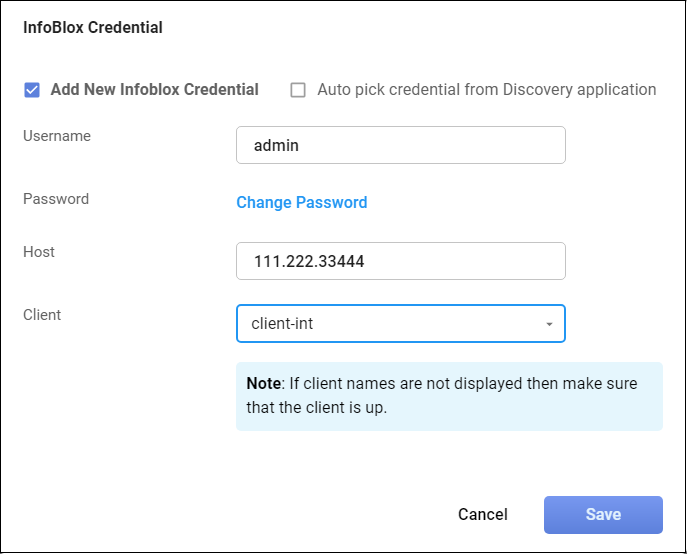The image size is (687, 554).
Task: Save the Infoblox credential
Action: (603, 515)
